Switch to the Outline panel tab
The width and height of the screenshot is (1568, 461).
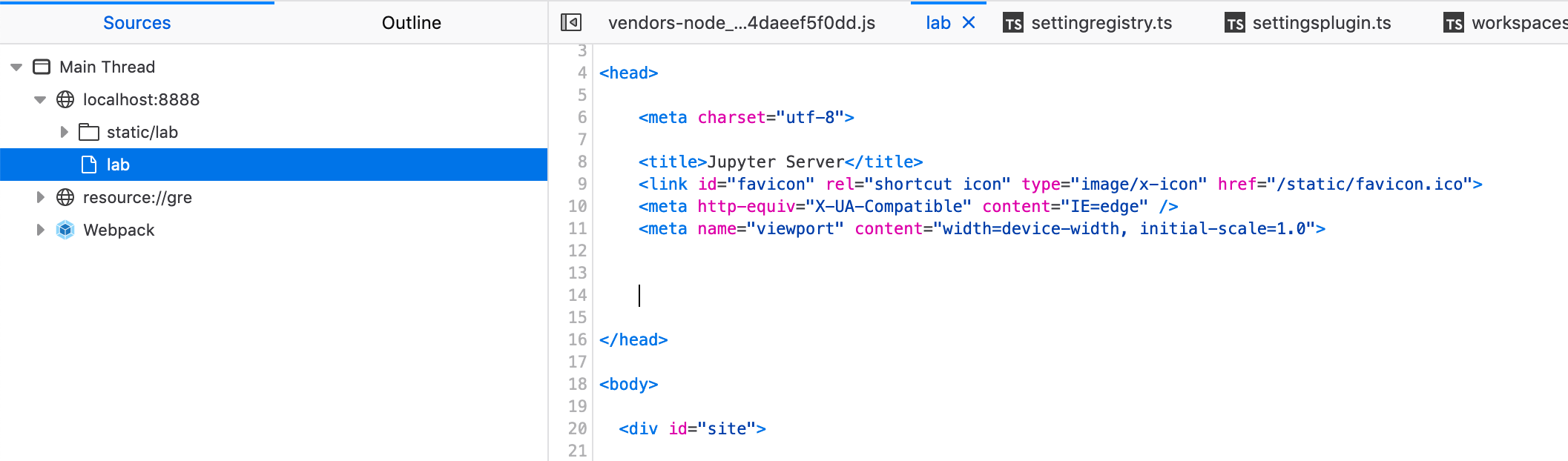(x=412, y=23)
